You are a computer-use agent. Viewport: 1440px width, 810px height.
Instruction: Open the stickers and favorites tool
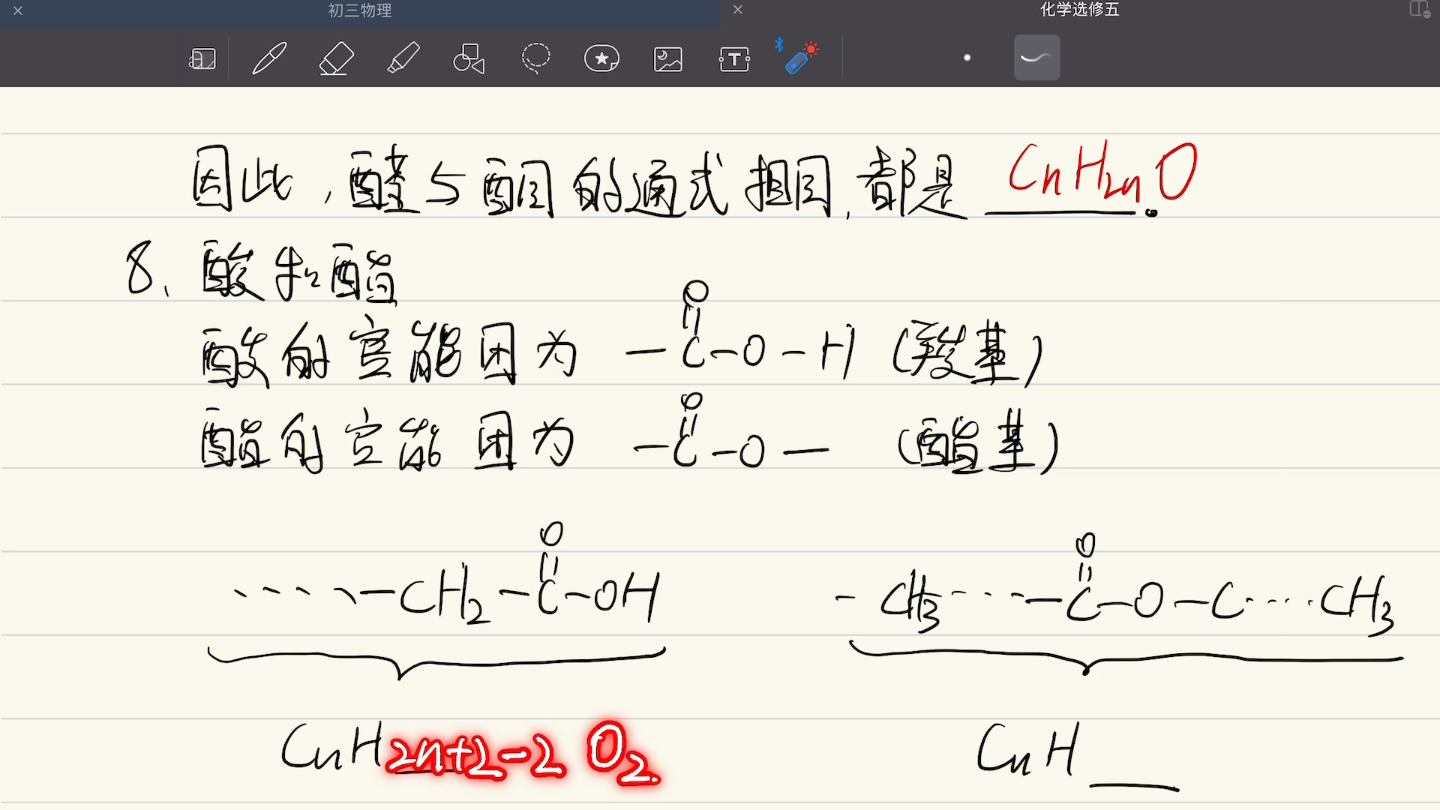pyautogui.click(x=601, y=59)
